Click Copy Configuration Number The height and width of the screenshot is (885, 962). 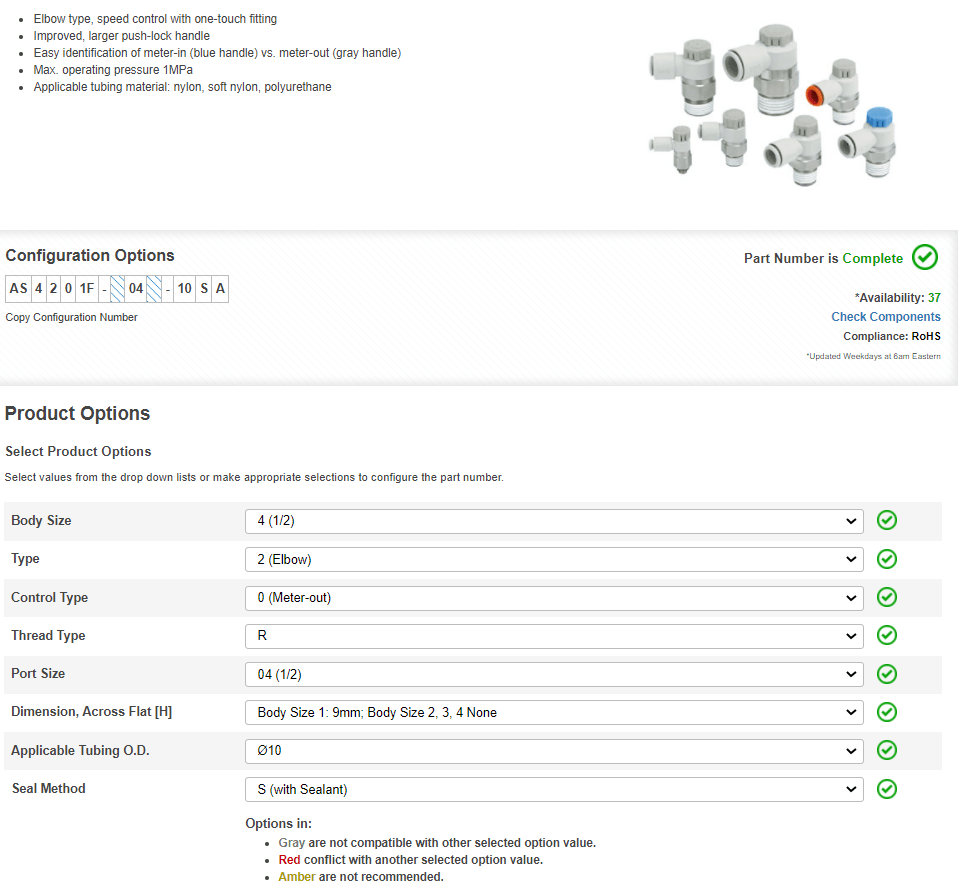tap(72, 318)
